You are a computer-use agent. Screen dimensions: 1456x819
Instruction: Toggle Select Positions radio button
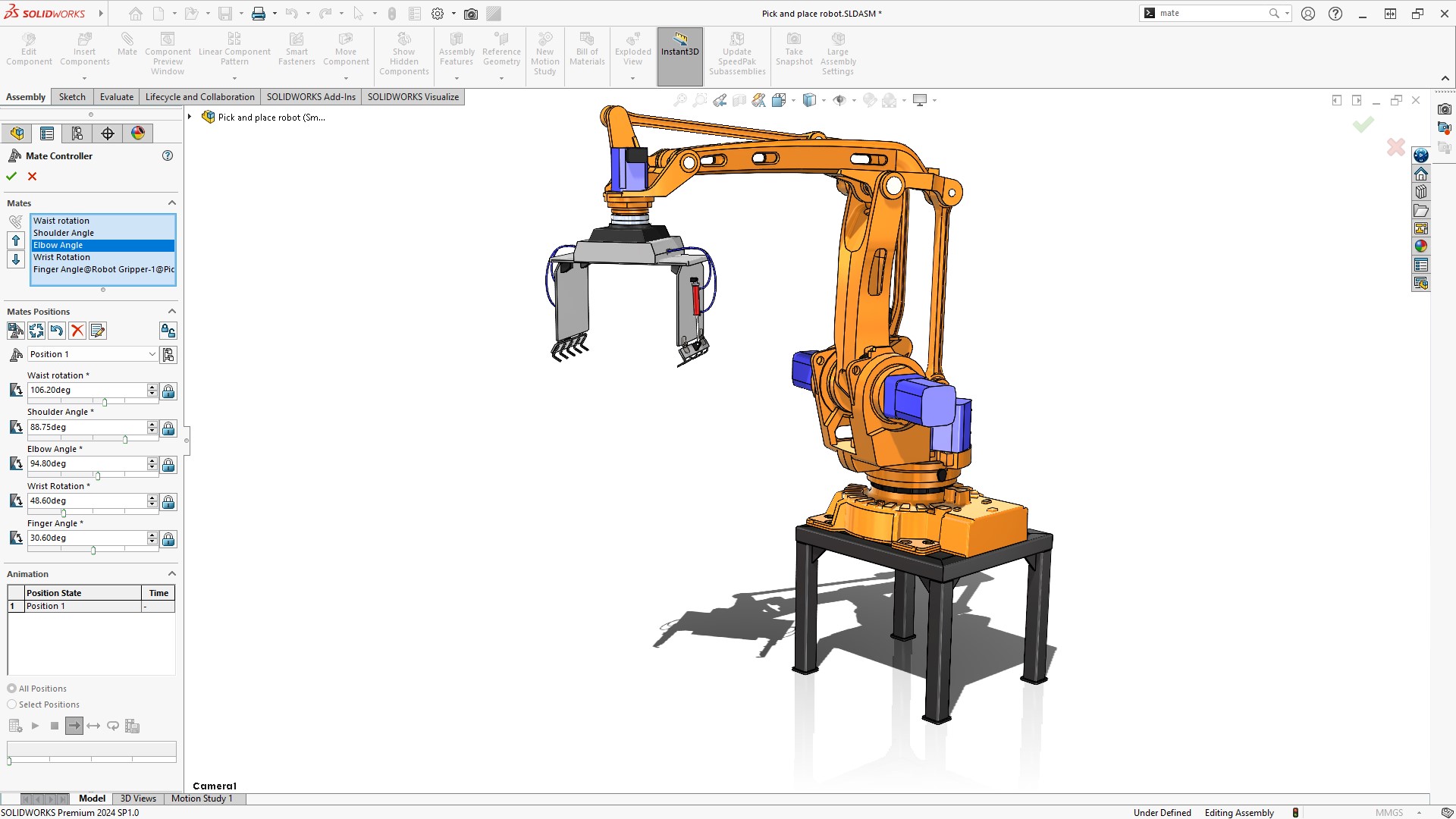point(11,704)
